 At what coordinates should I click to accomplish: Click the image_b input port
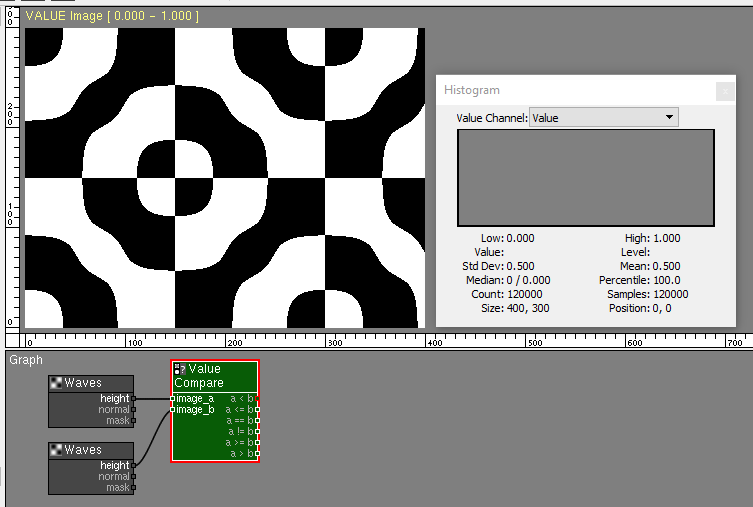(x=173, y=410)
